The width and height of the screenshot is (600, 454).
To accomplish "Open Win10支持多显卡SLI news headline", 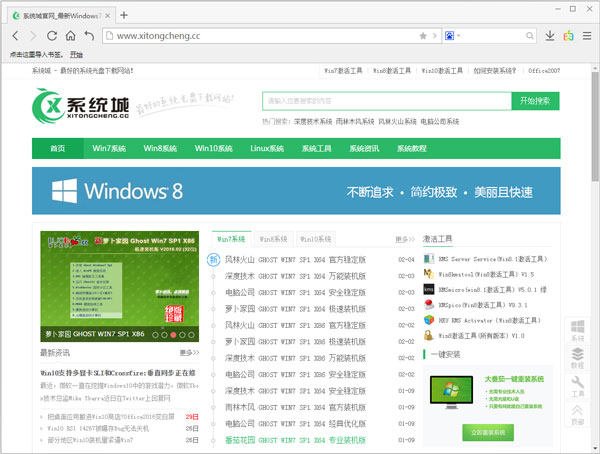I will [x=118, y=373].
